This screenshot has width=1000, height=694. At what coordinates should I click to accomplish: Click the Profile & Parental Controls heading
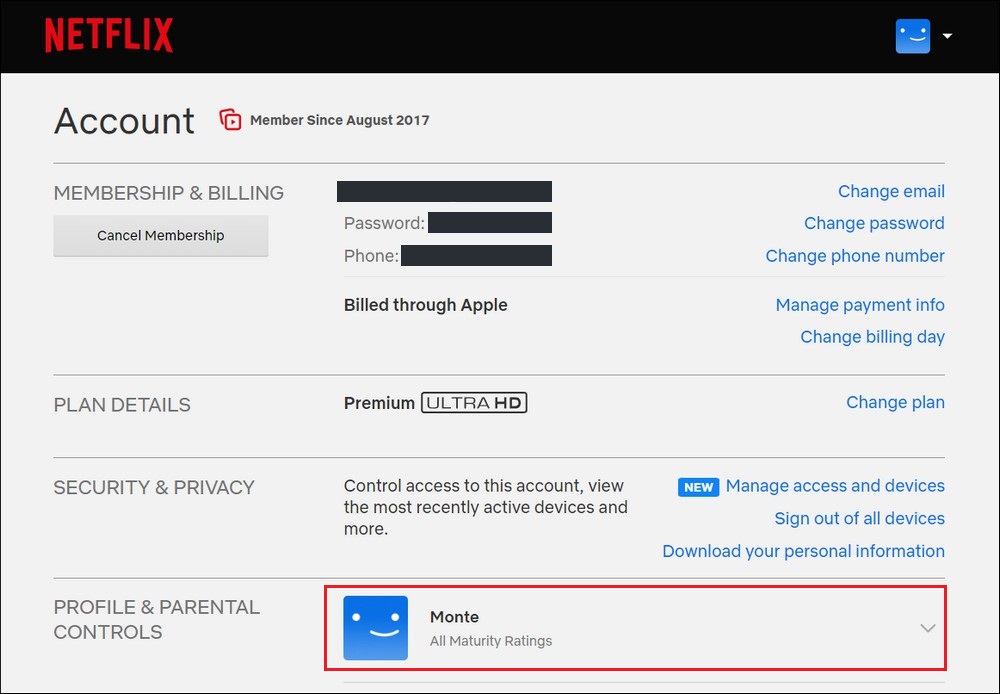(156, 619)
